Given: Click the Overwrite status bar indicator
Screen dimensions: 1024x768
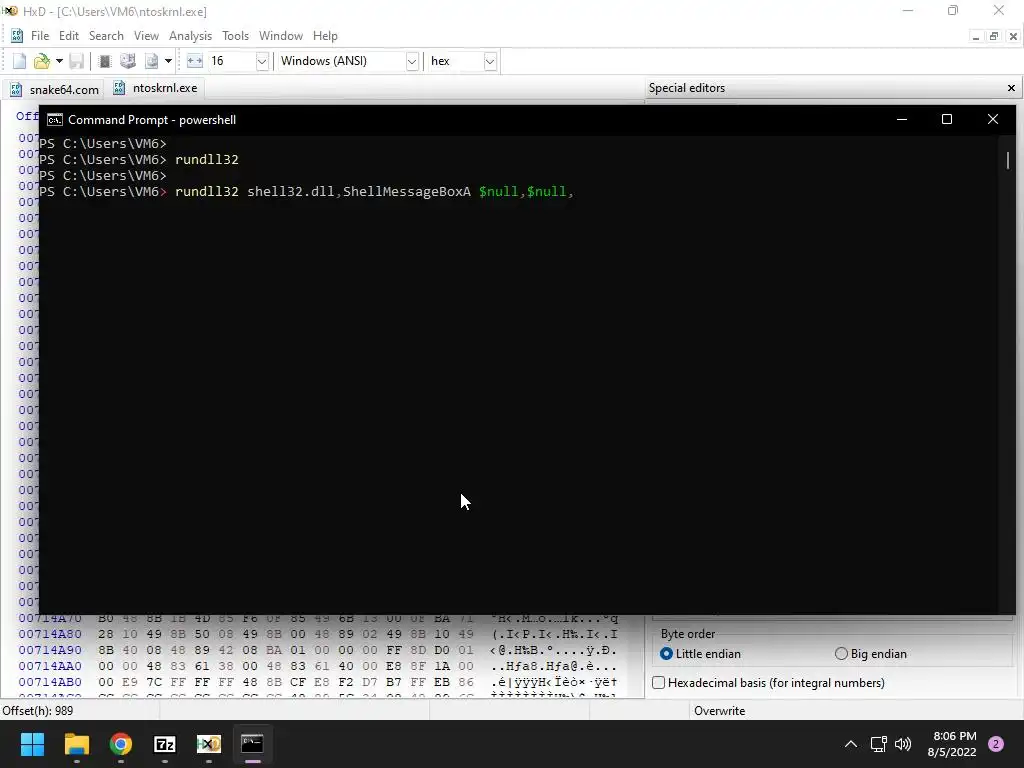Looking at the screenshot, I should pos(719,711).
